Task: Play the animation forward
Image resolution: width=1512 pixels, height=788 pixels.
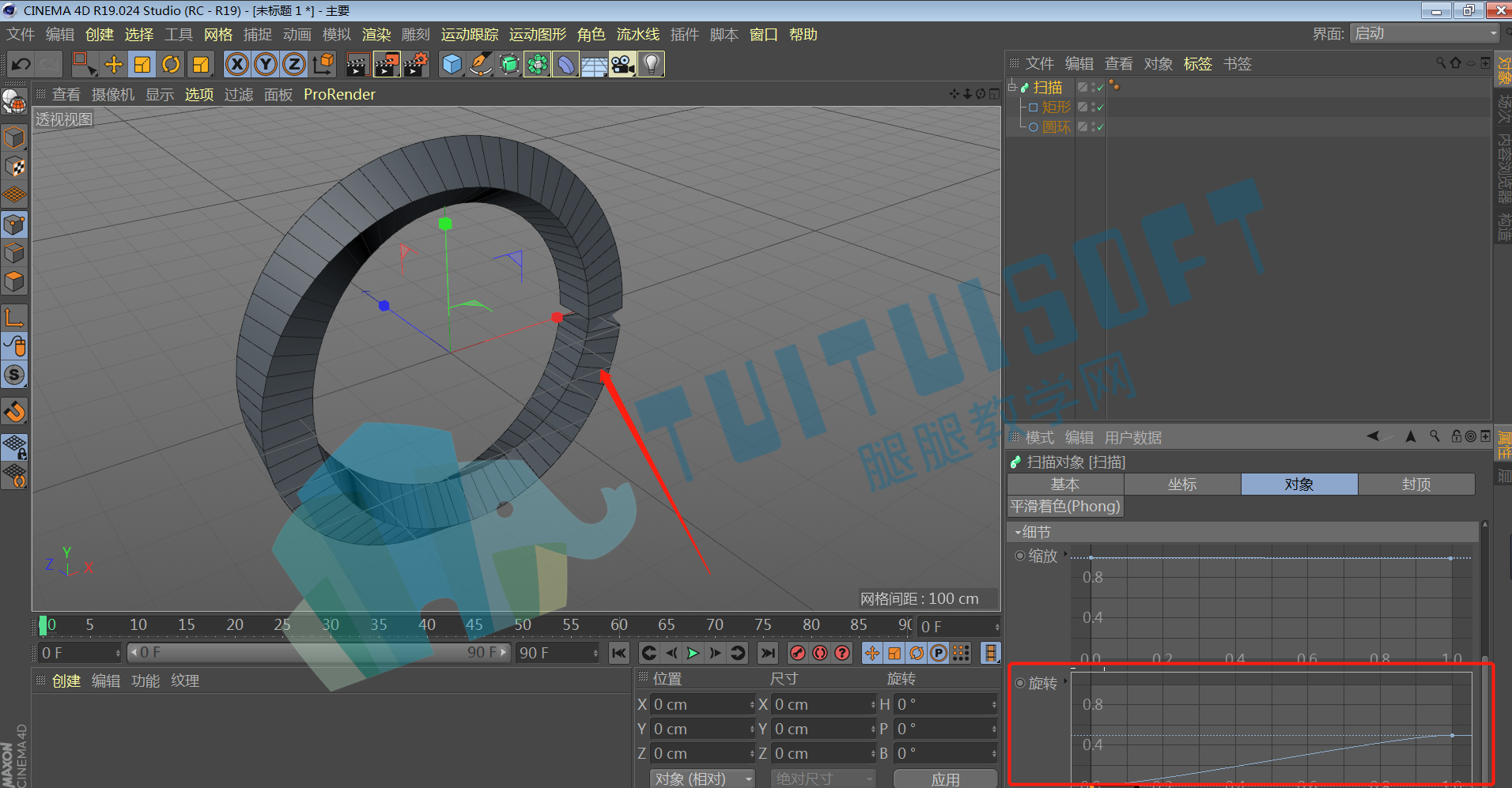Action: coord(693,653)
